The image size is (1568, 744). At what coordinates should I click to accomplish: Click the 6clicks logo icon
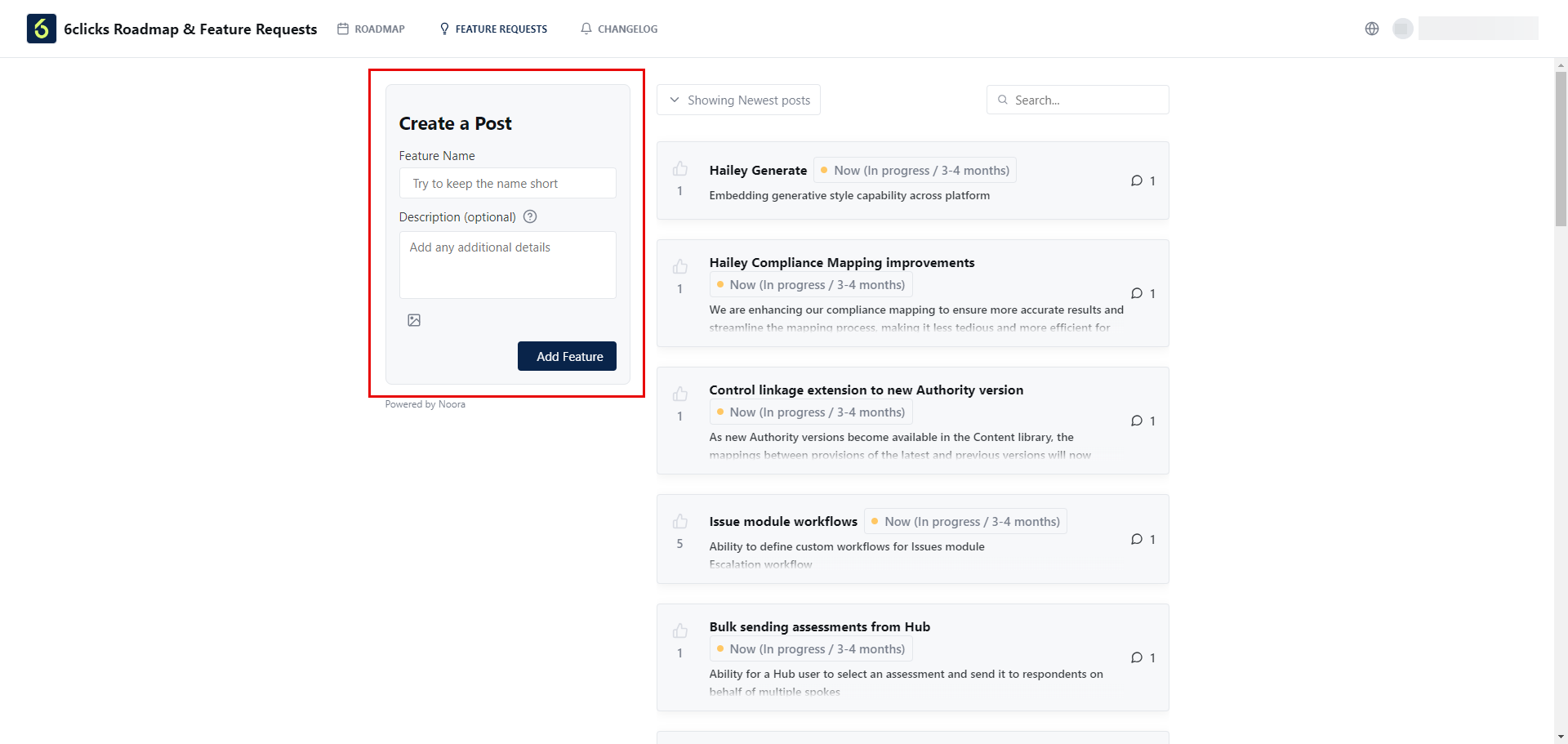point(41,29)
